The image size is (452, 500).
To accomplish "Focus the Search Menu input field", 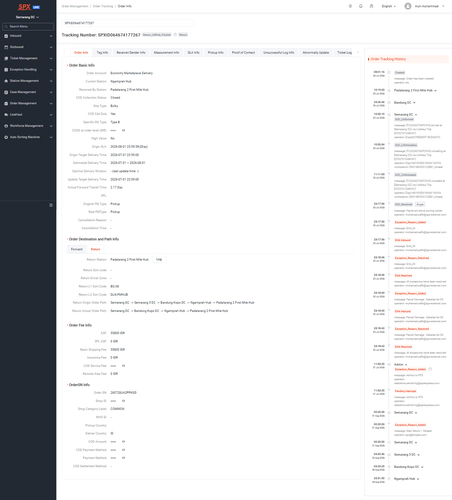I will click(x=28, y=27).
